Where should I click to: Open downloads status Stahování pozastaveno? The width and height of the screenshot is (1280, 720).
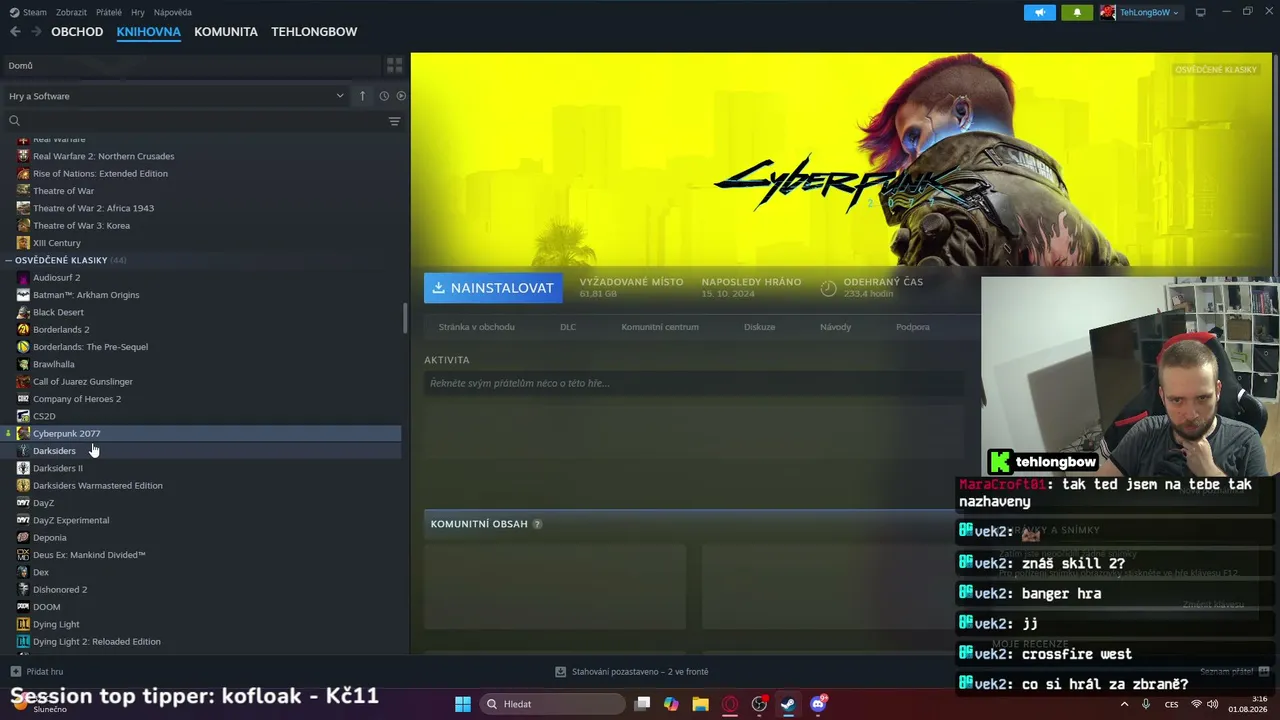(632, 672)
